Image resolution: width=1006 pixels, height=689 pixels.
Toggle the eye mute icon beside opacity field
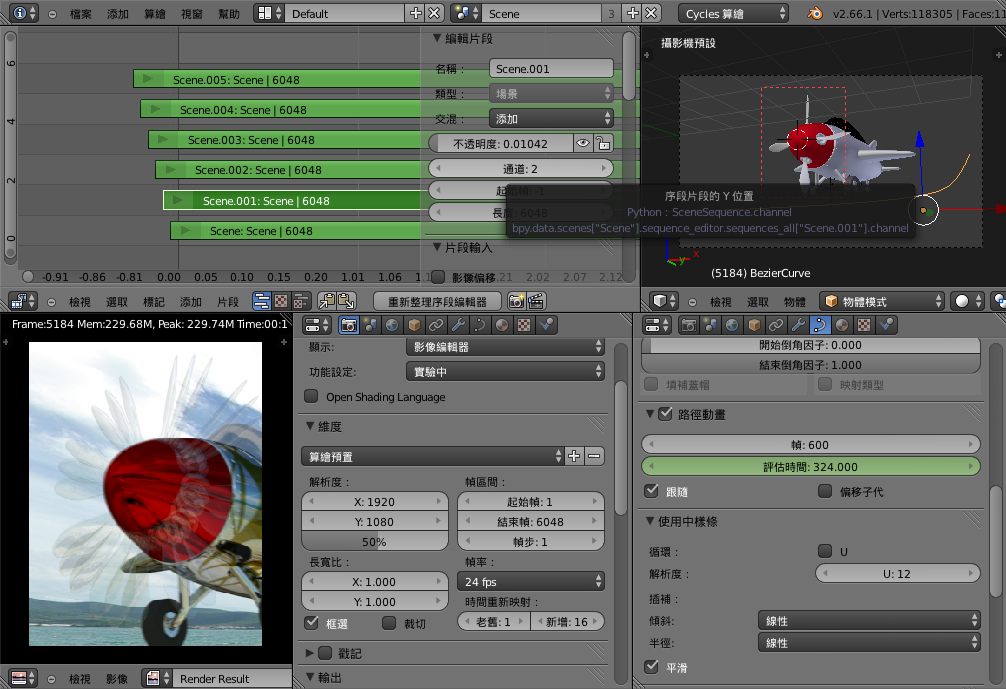click(582, 143)
